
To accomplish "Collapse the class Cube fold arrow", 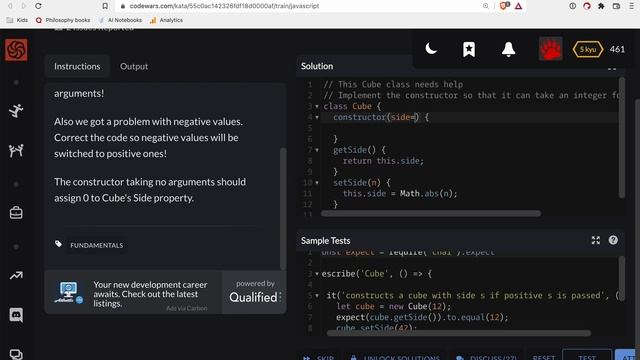I will 317,106.
